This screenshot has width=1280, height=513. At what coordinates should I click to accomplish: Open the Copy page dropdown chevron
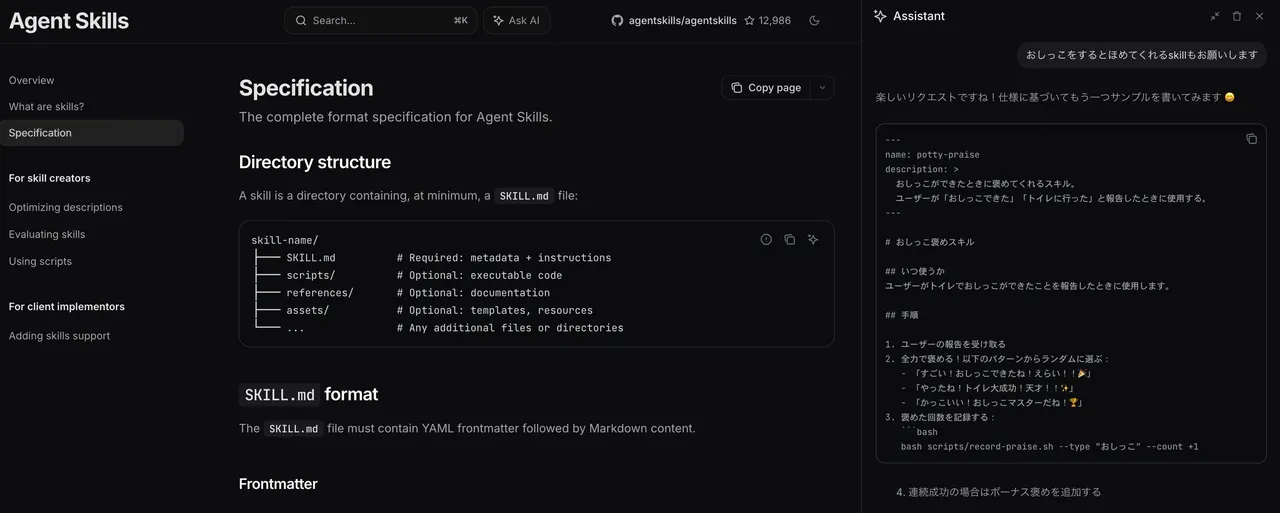pos(822,88)
